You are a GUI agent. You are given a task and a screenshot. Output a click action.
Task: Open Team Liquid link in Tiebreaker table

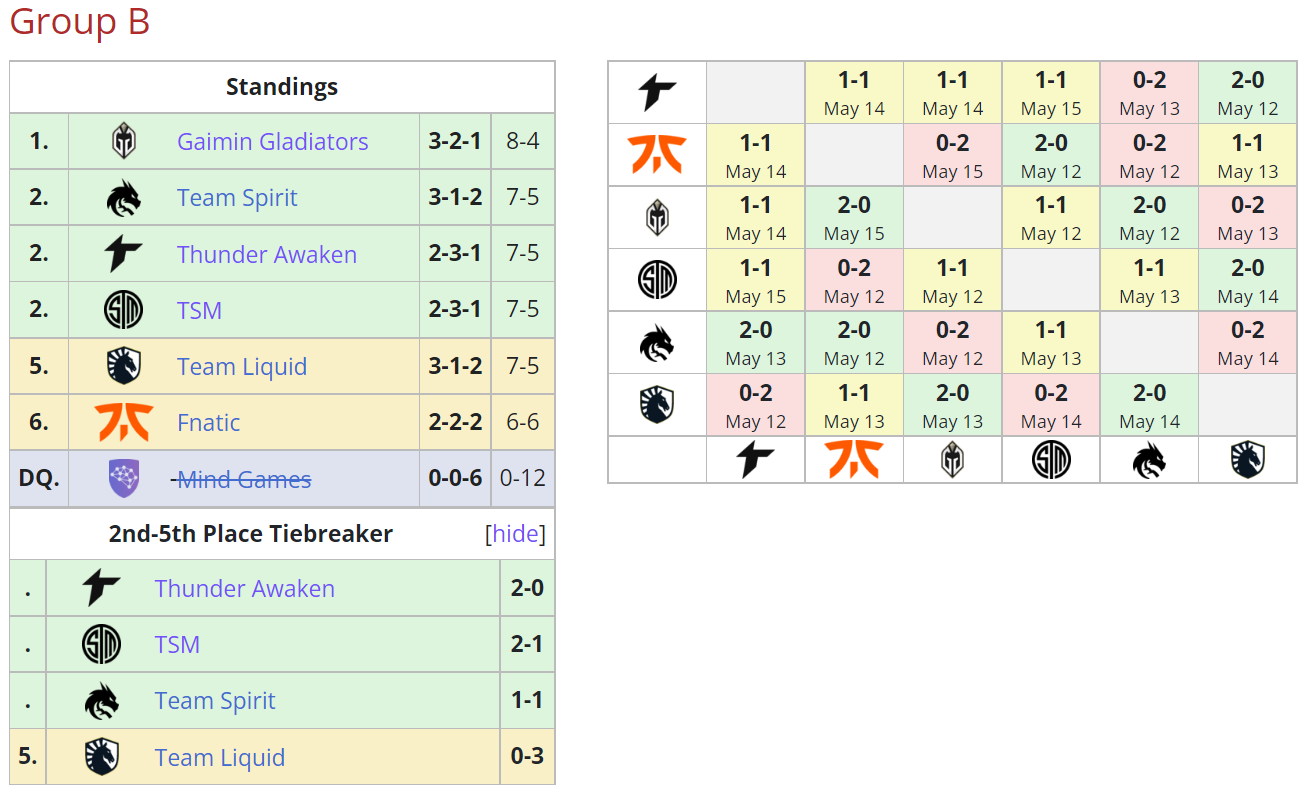tap(219, 758)
